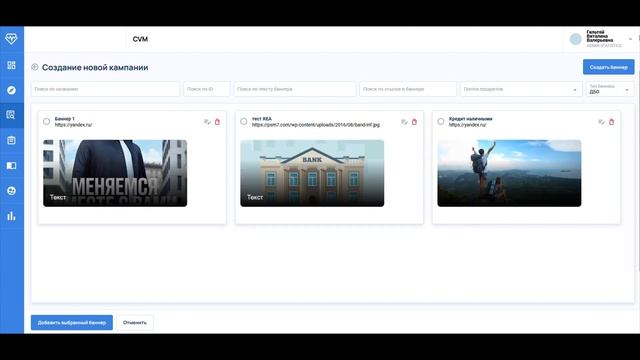Select the 'тест КЕА' radio button
The image size is (640, 360).
coord(244,121)
